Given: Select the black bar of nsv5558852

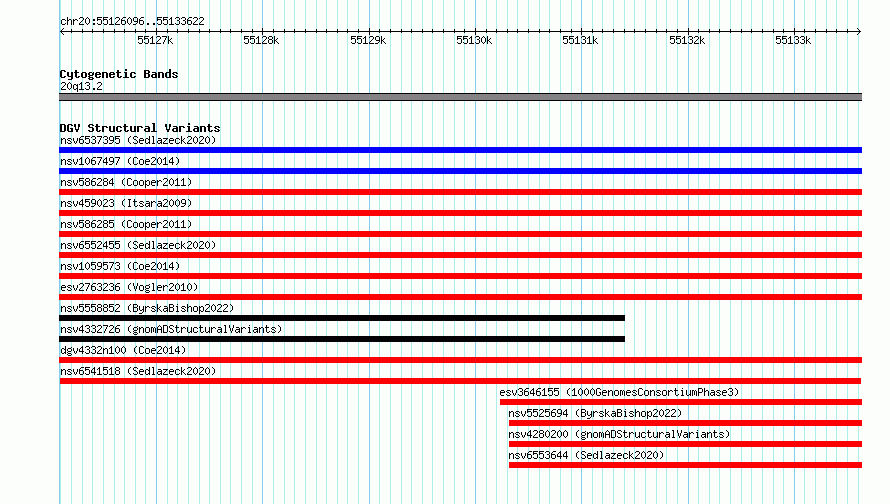Looking at the screenshot, I should click(342, 318).
